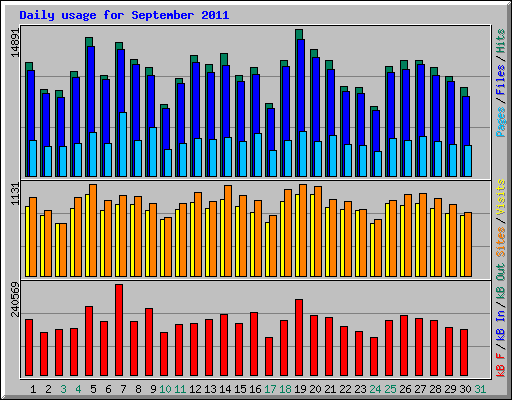Click the blue Files bar for day 5
Viewport: 512px width, 400px height.
click(91, 89)
